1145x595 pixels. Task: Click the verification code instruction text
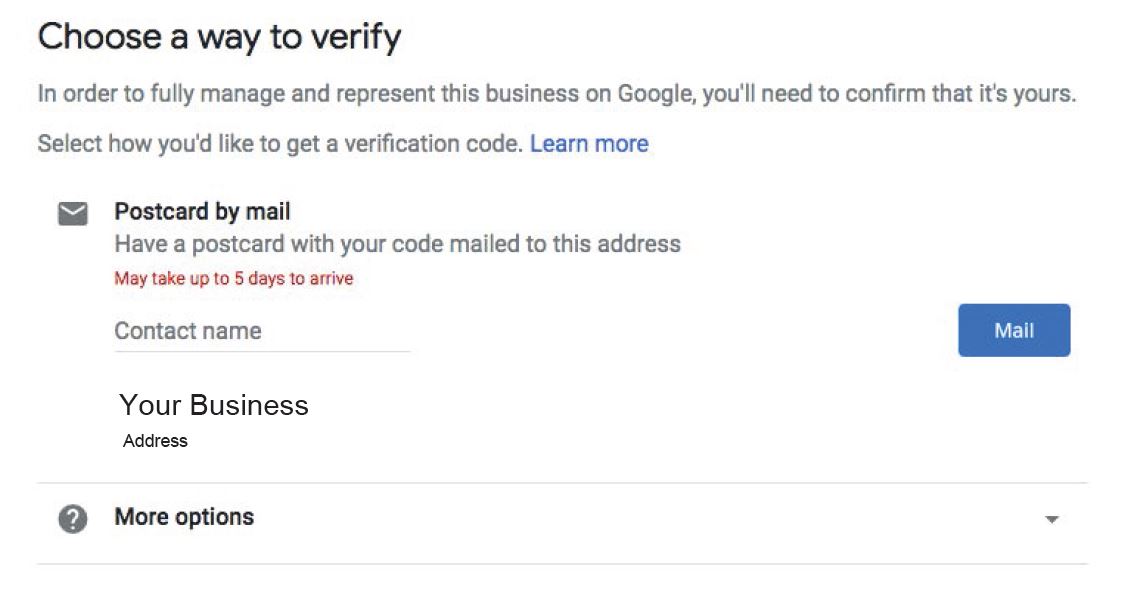click(x=280, y=143)
